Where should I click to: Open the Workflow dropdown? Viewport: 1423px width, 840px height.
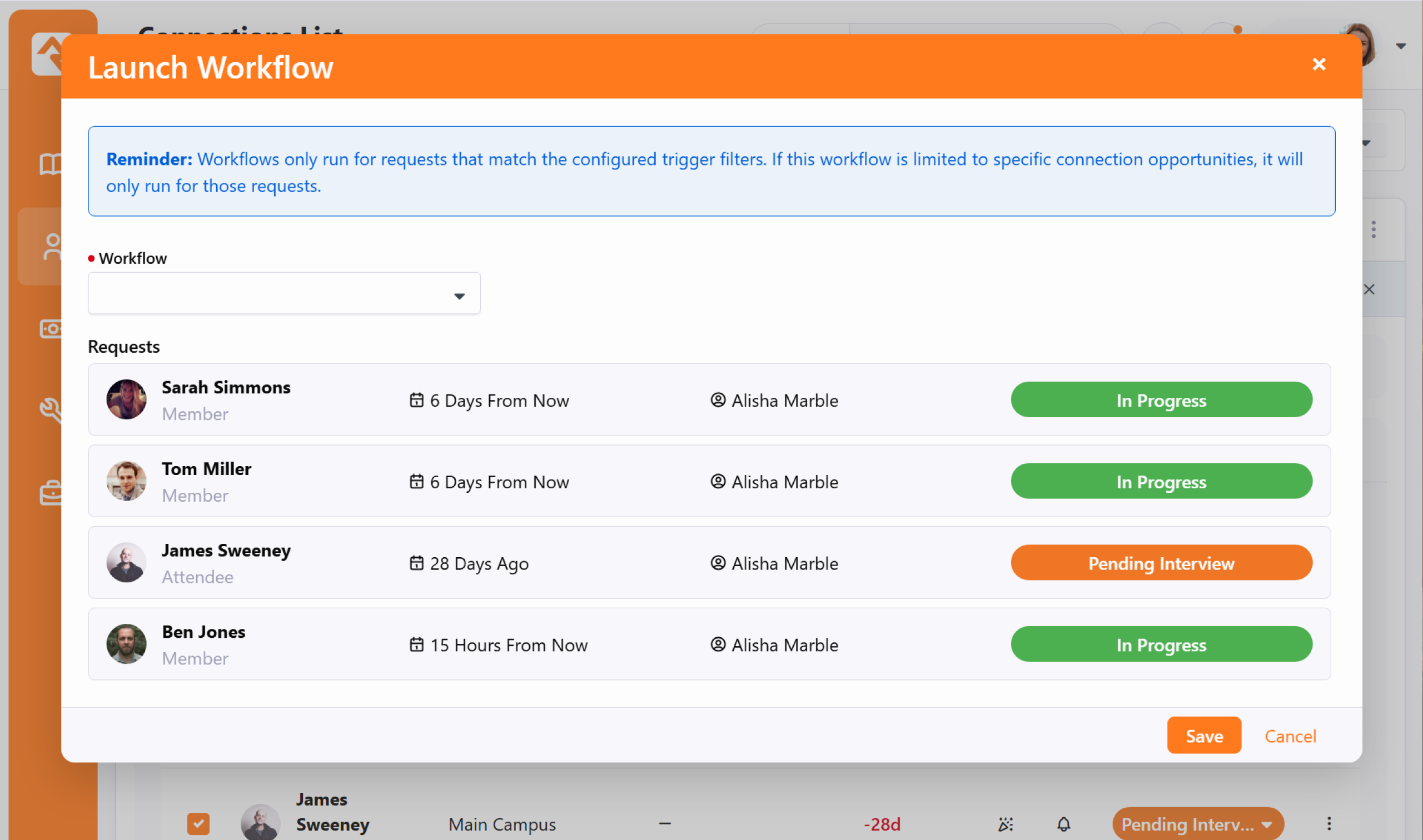(x=283, y=294)
